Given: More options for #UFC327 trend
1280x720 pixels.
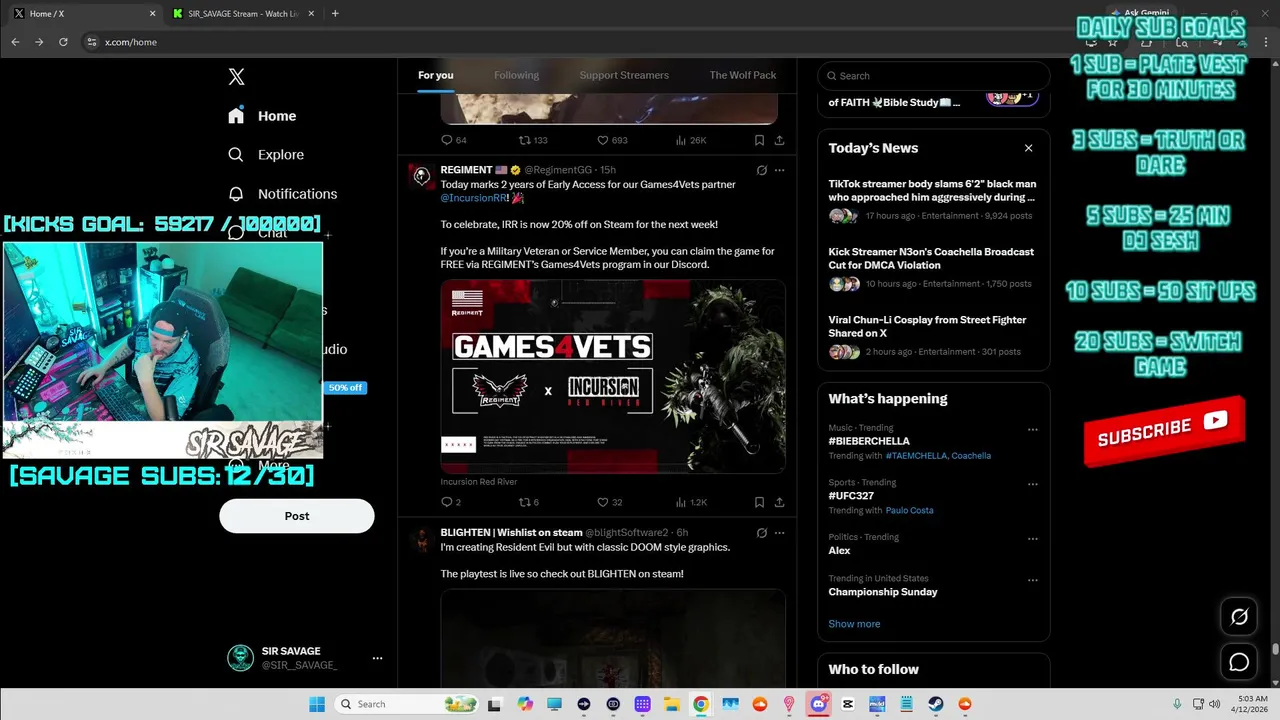Looking at the screenshot, I should [x=1033, y=485].
